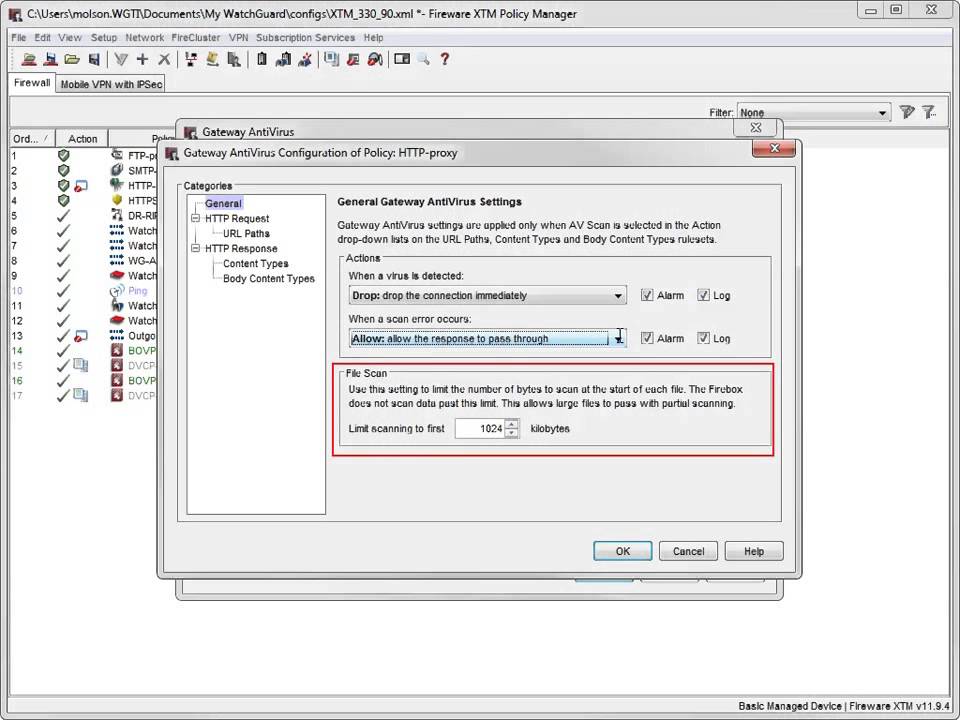Viewport: 960px width, 720px height.
Task: Click the SMTP policy icon in row 2
Action: point(117,170)
